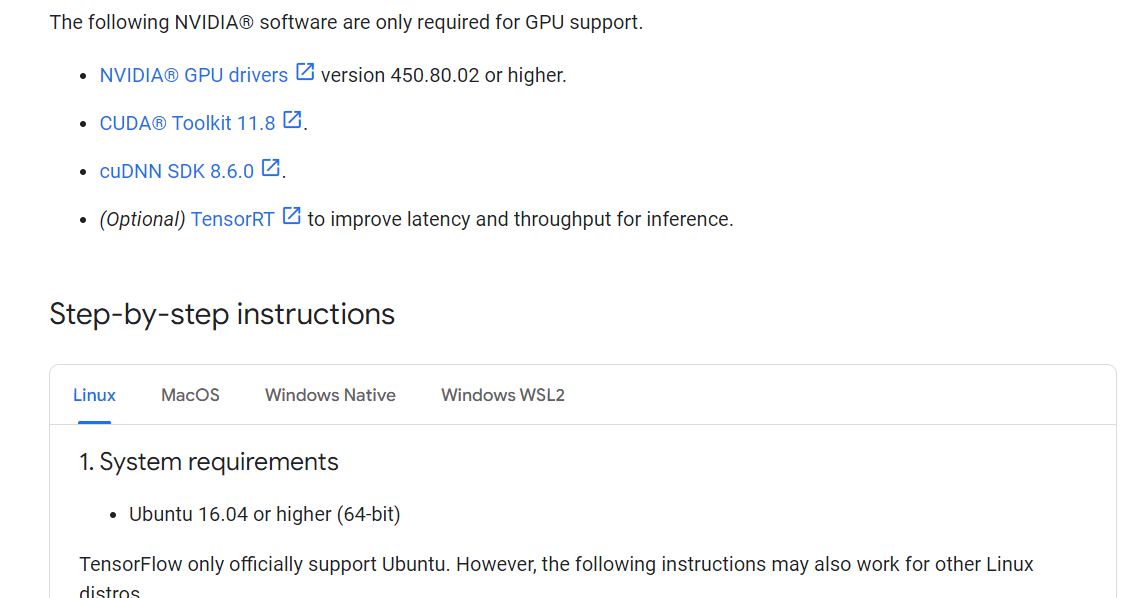This screenshot has width=1125, height=598.
Task: Click the Ubuntu 16.04 or higher bullet
Action: pyautogui.click(x=264, y=514)
